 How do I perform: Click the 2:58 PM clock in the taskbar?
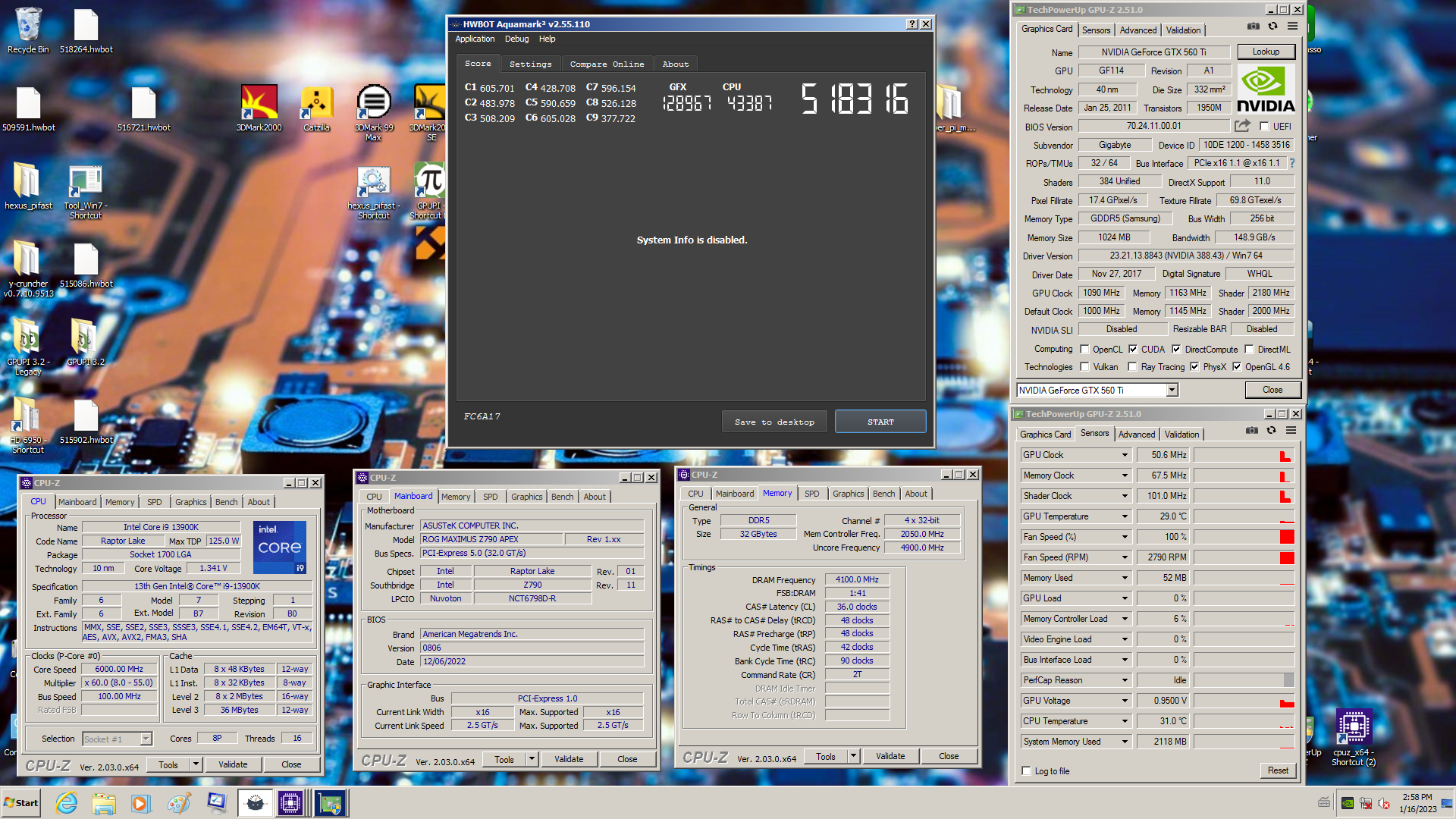pos(1417,797)
